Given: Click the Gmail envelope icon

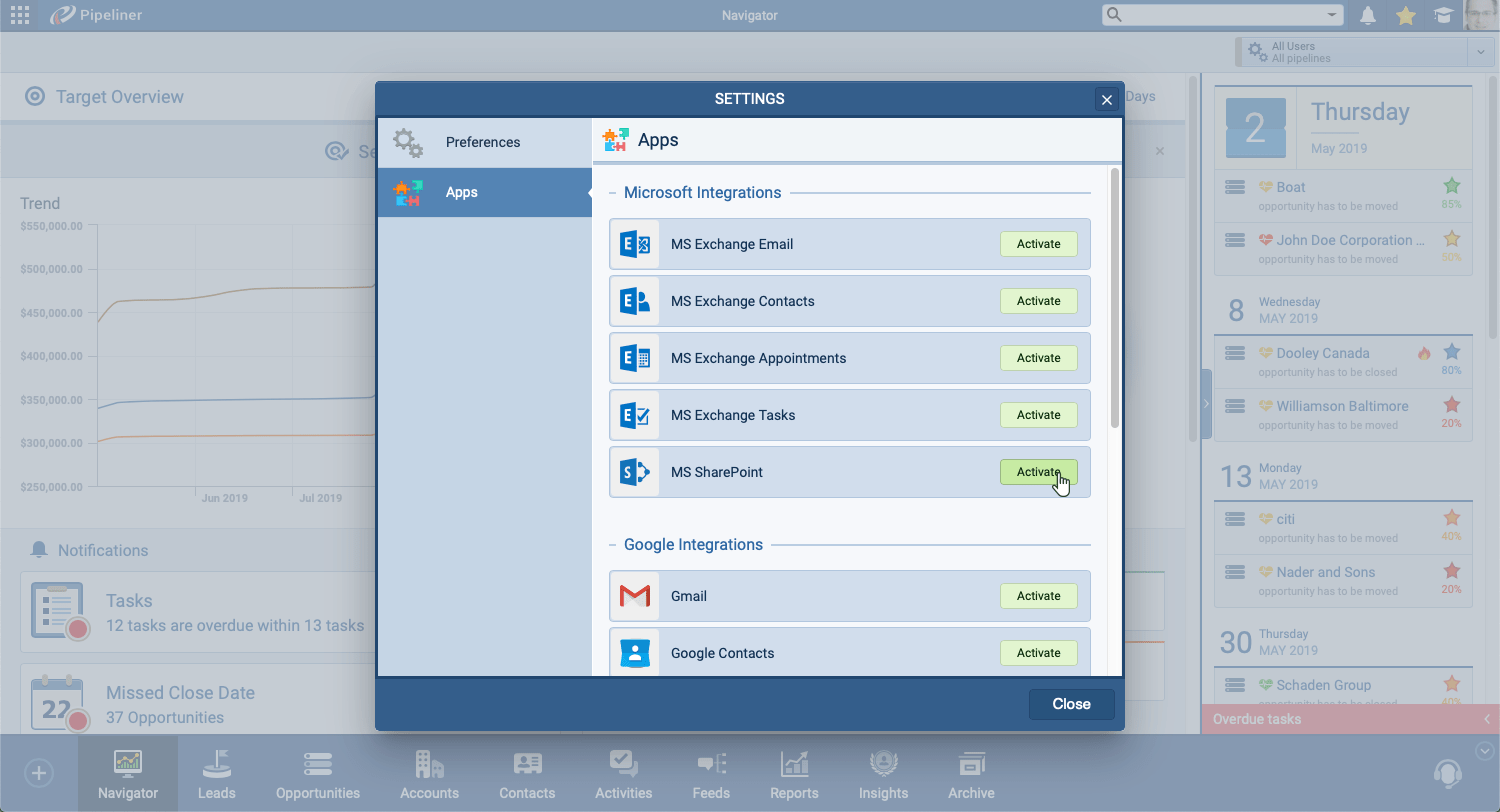Looking at the screenshot, I should pyautogui.click(x=635, y=596).
